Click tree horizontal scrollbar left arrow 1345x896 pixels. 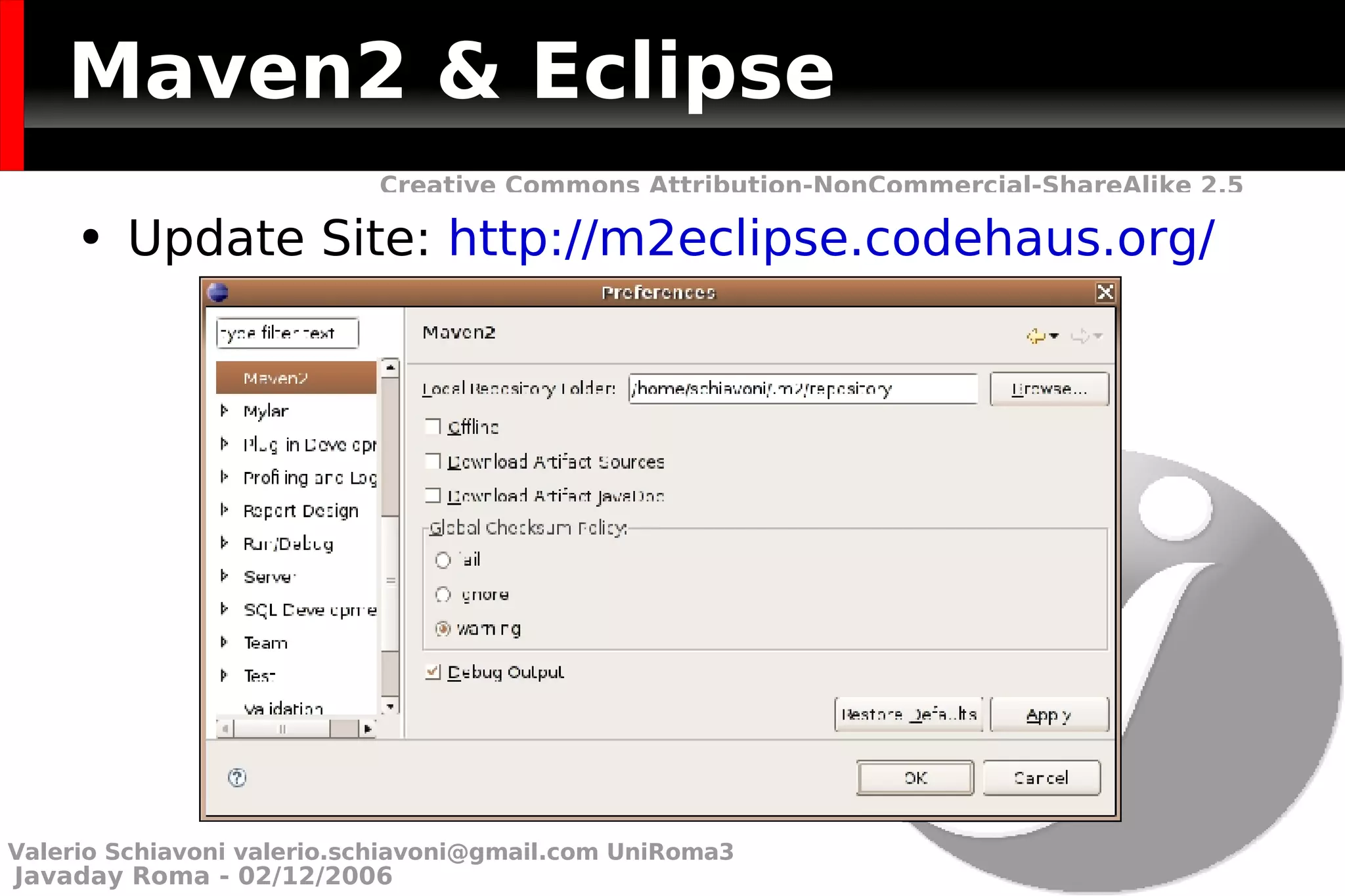(x=225, y=729)
